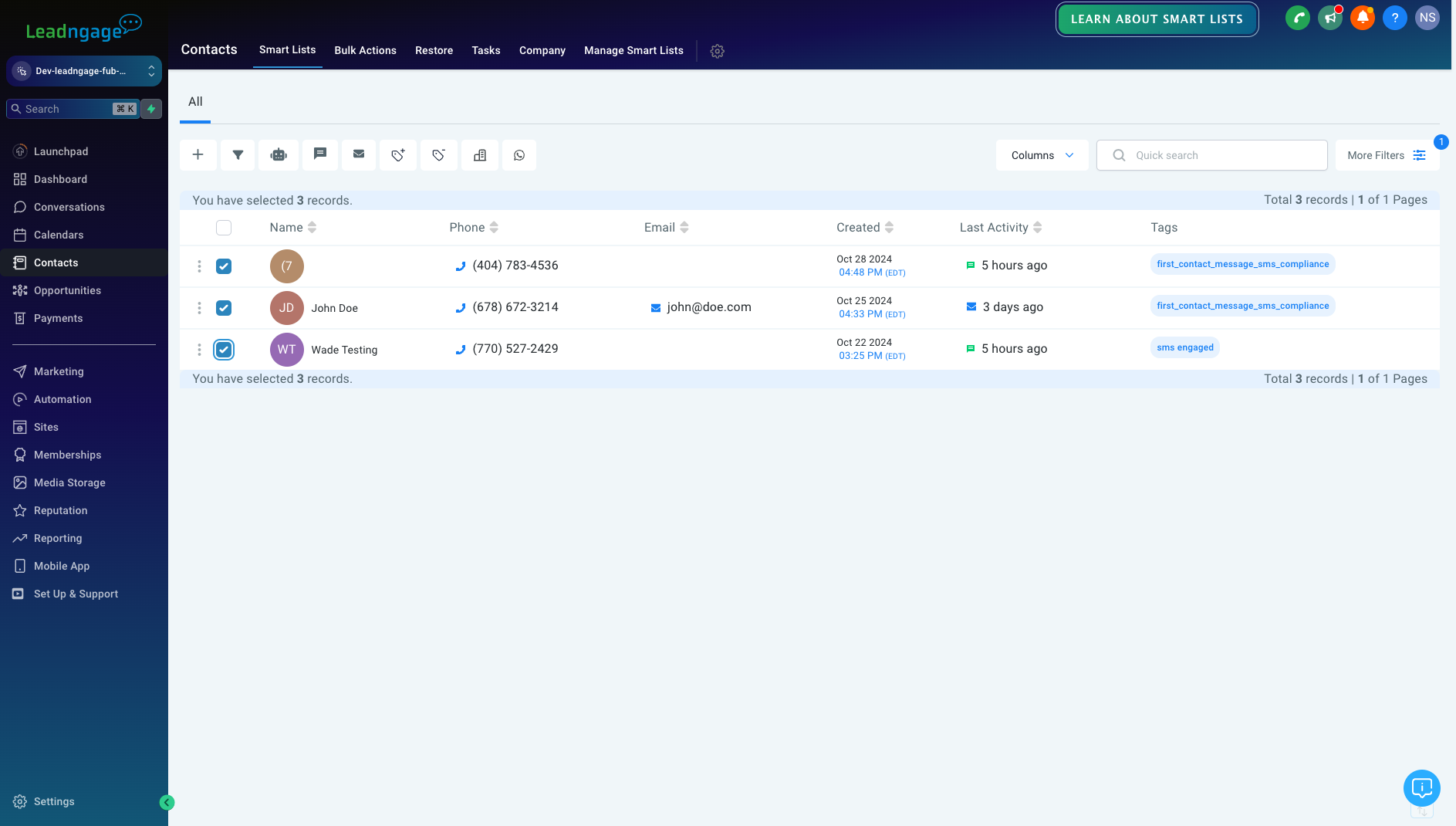Uncheck Wade Testing's row checkbox
Image resolution: width=1456 pixels, height=826 pixels.
224,350
